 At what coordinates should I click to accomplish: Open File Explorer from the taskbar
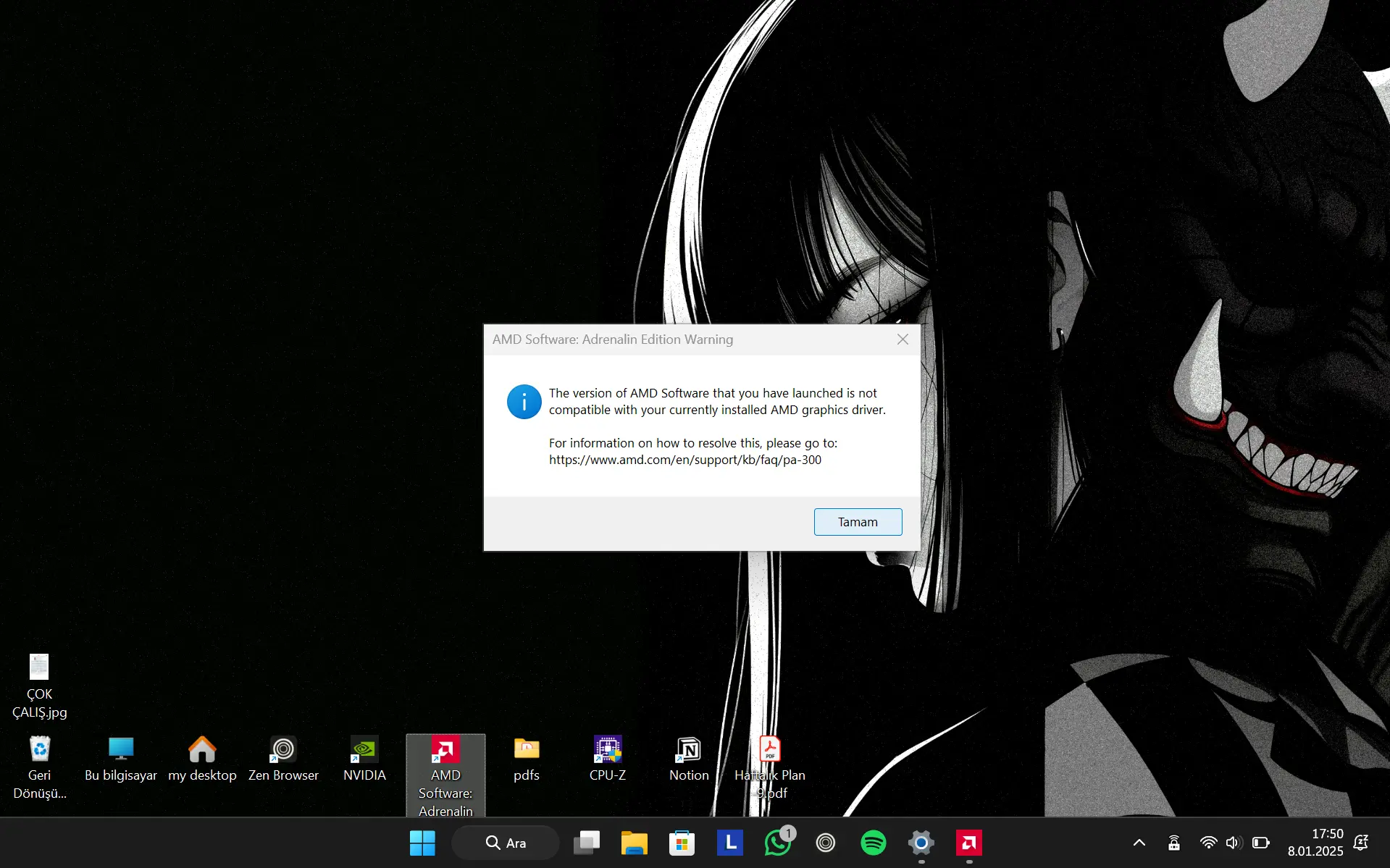point(635,843)
